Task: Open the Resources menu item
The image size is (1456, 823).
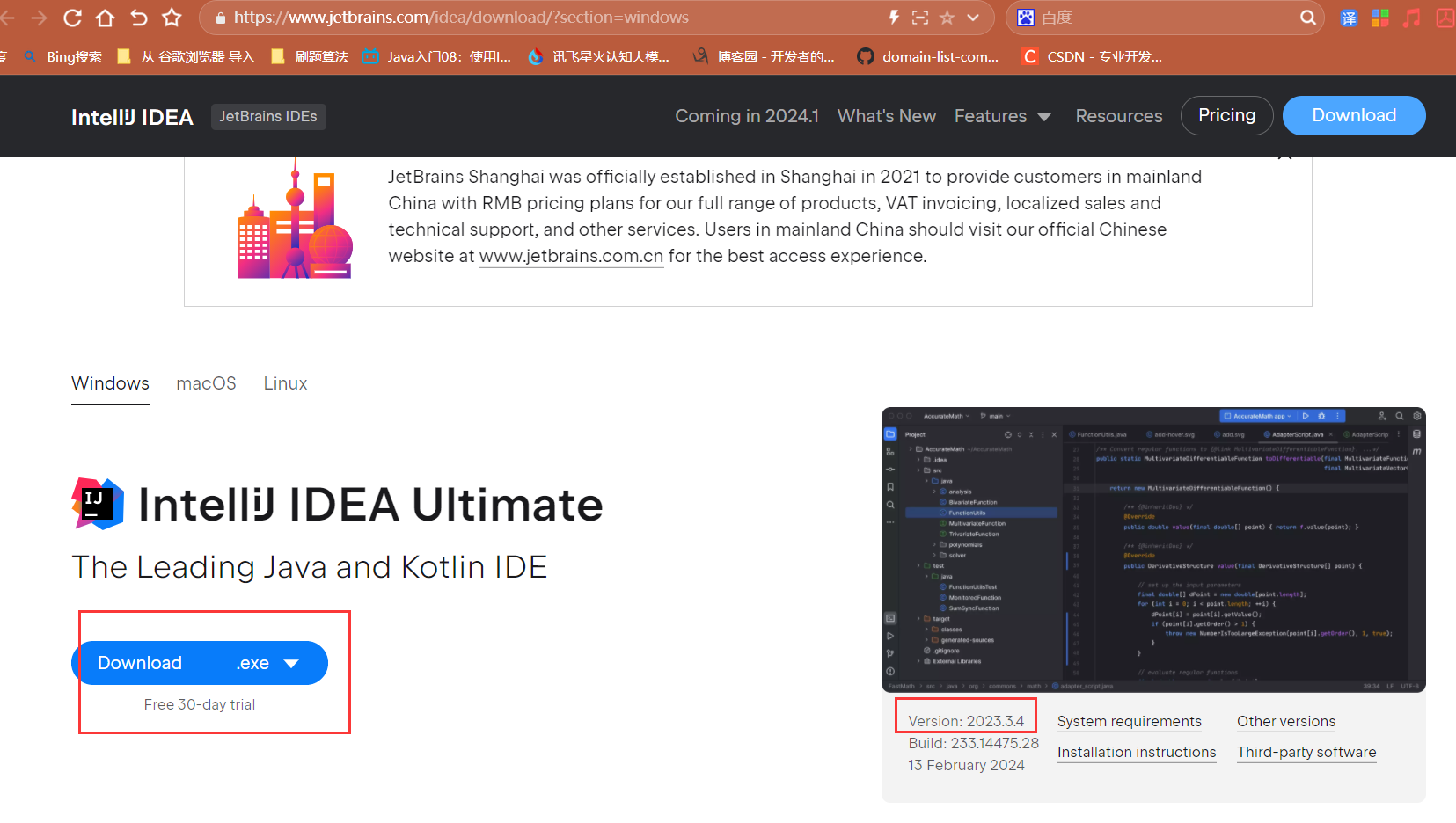Action: (x=1119, y=116)
